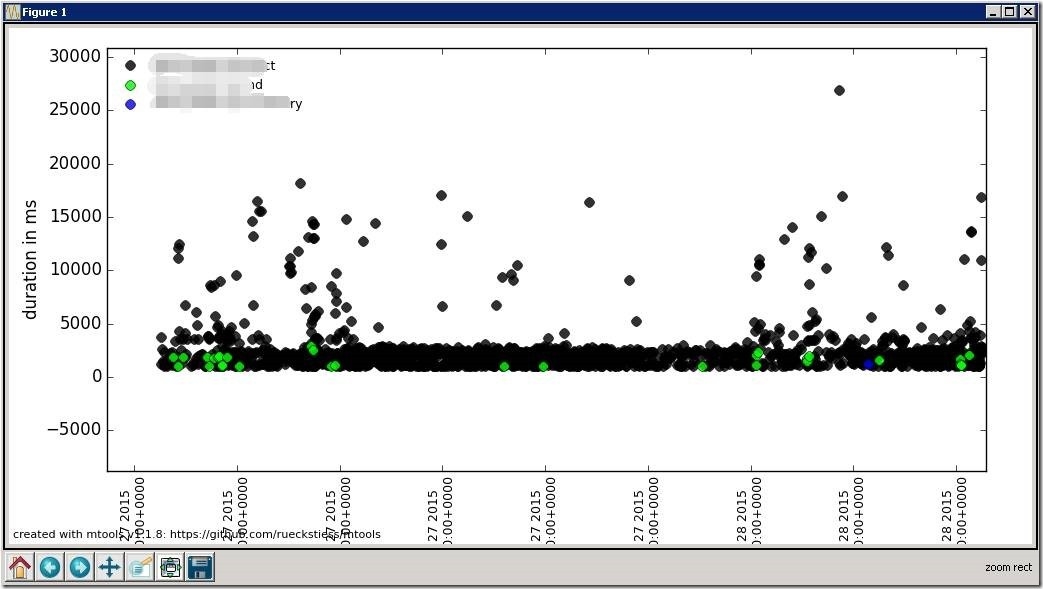1043x589 pixels.
Task: Click the single blue data point
Action: [x=868, y=364]
